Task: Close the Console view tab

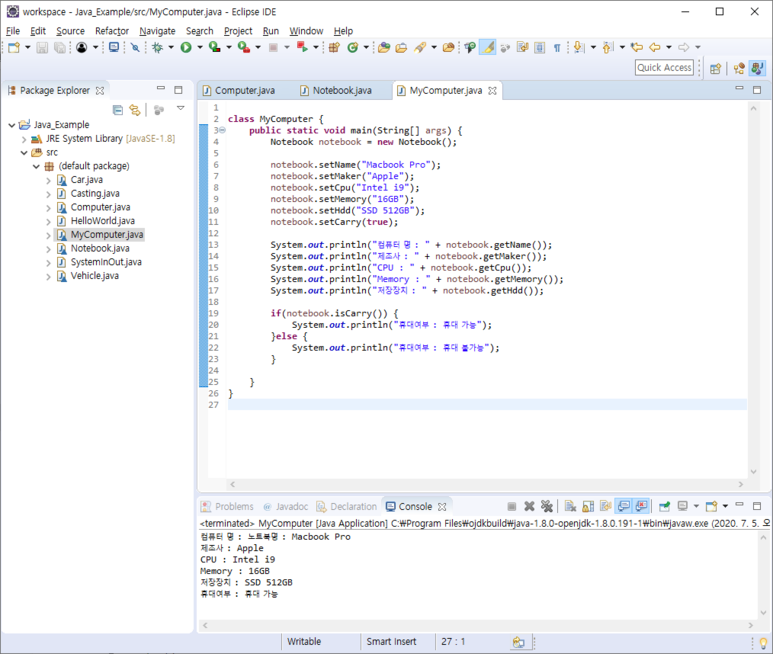Action: 442,507
